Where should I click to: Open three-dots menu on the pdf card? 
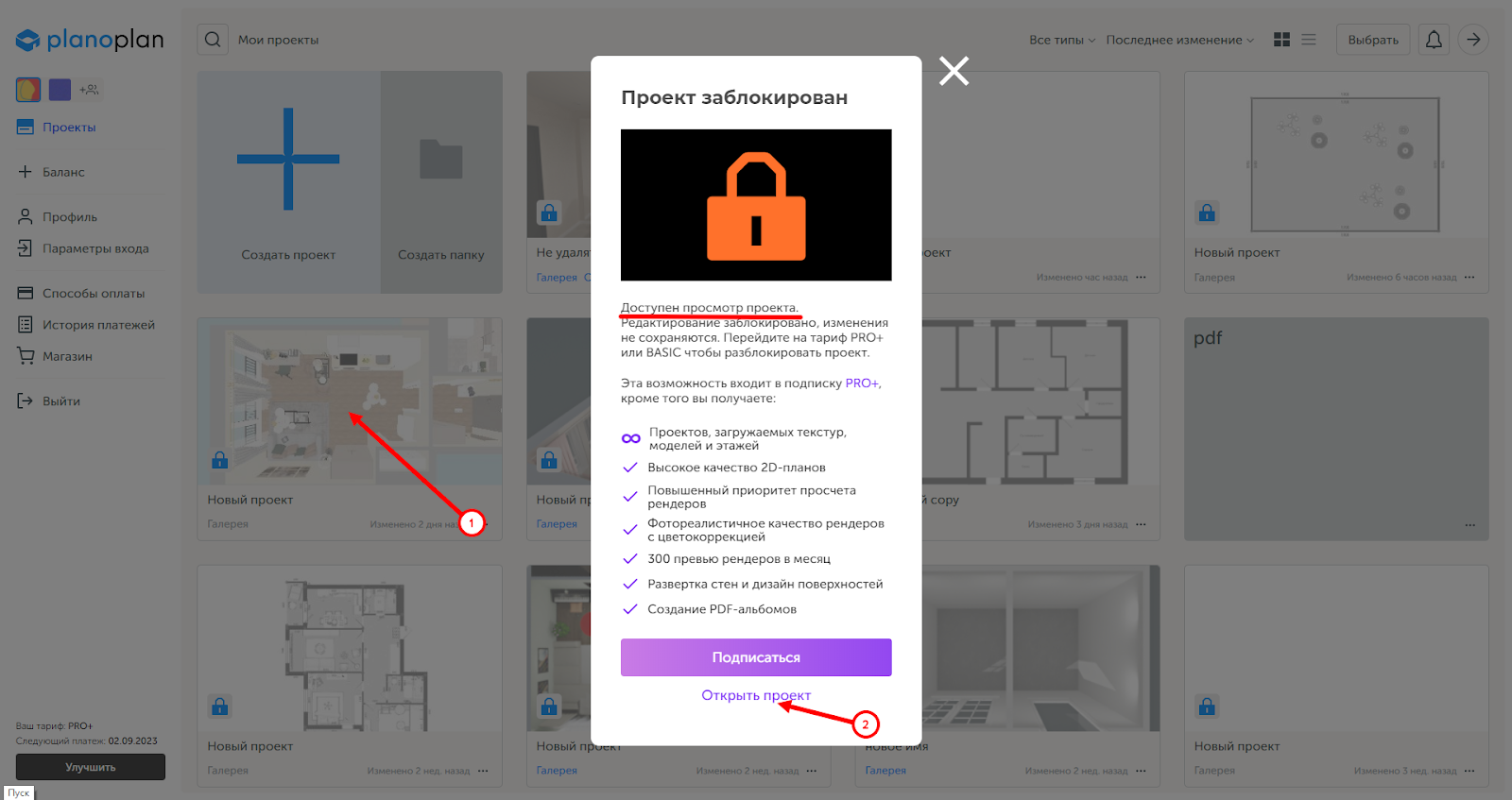[x=1469, y=524]
